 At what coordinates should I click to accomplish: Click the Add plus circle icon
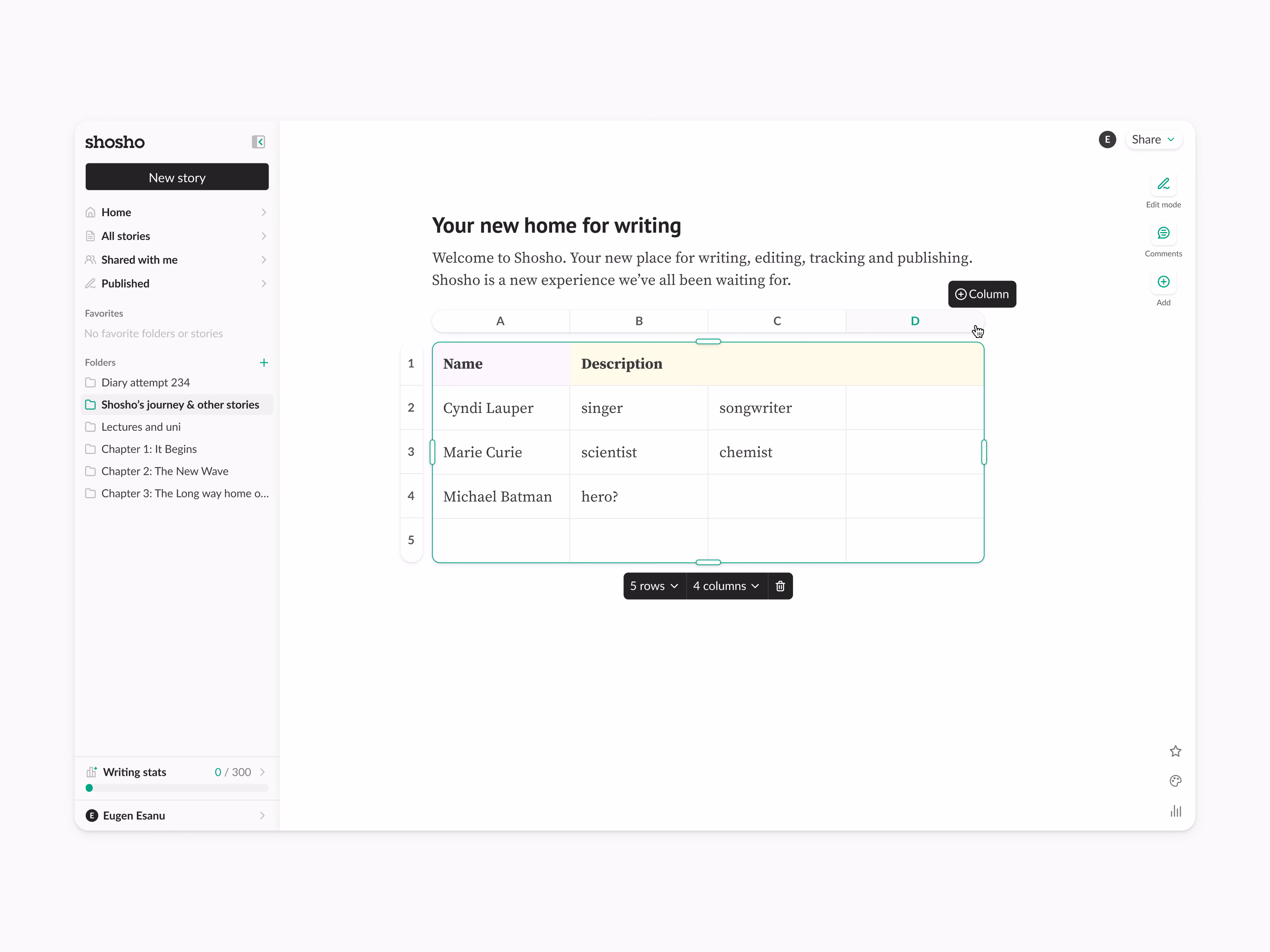pyautogui.click(x=1163, y=282)
